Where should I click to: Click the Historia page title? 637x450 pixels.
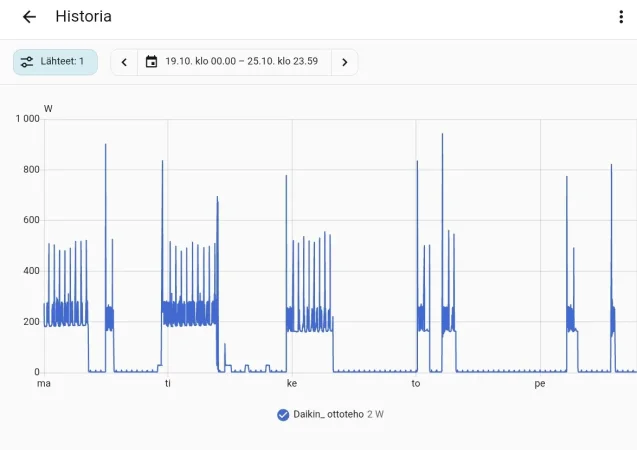click(x=83, y=16)
